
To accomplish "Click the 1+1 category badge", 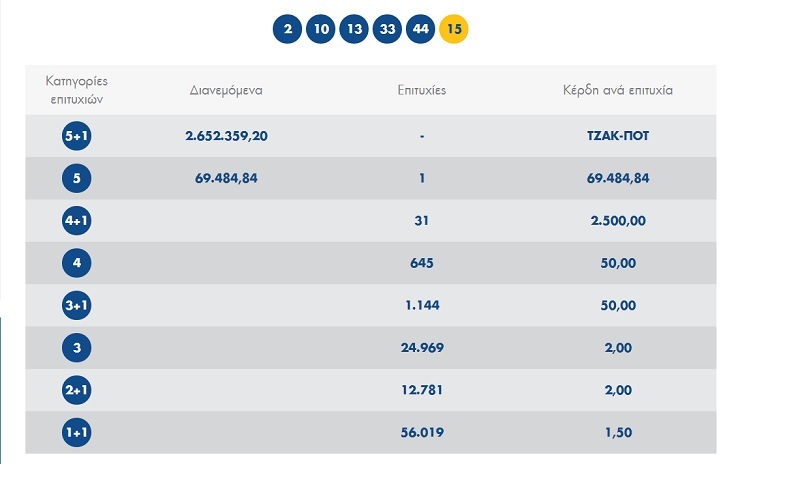I will [76, 432].
